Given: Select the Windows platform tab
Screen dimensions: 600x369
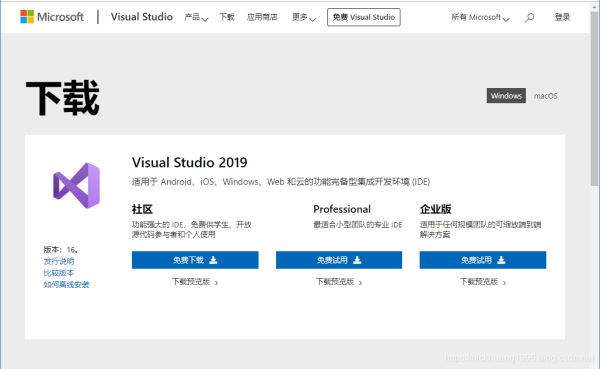Looking at the screenshot, I should (x=506, y=96).
